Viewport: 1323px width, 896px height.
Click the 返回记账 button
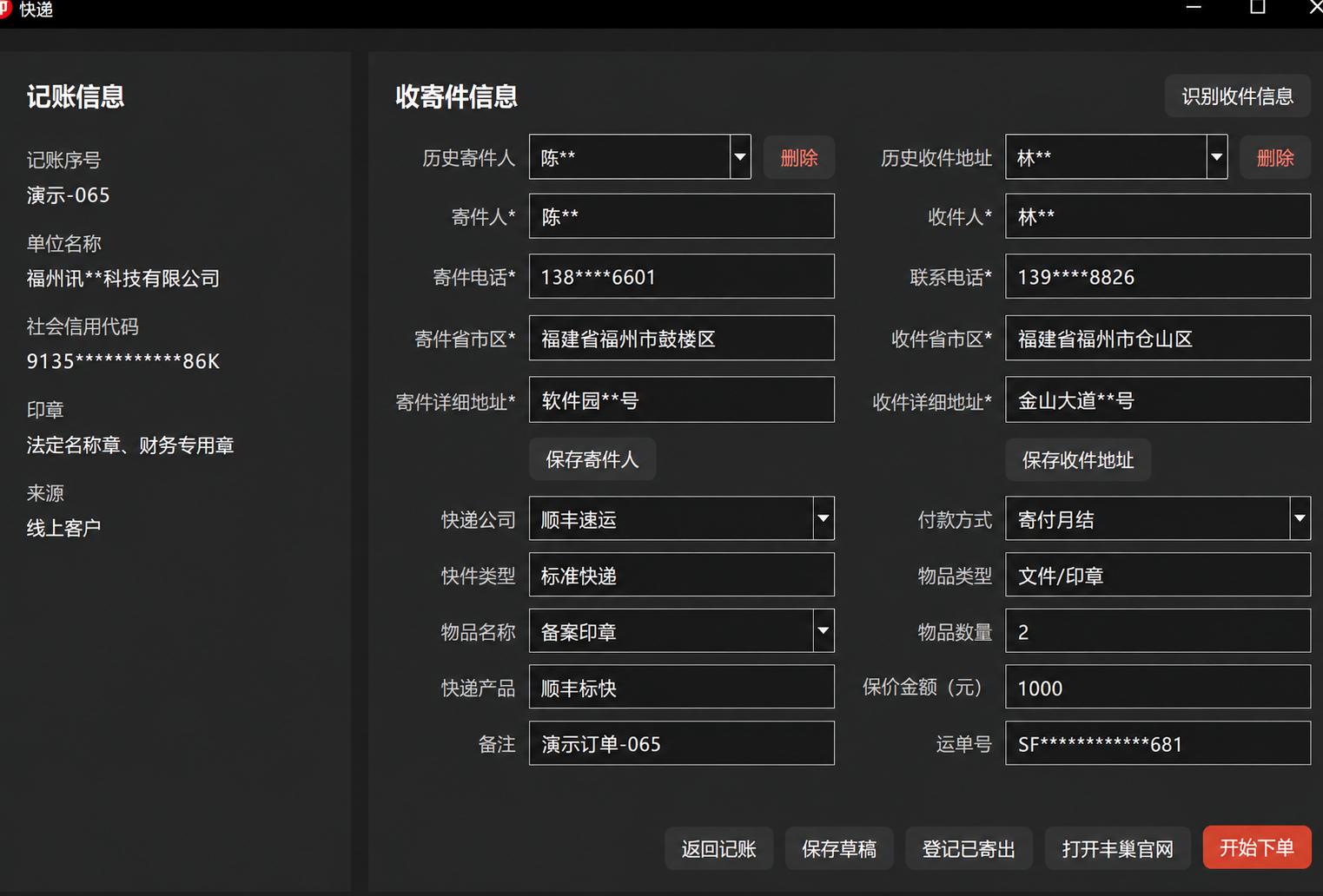[719, 848]
